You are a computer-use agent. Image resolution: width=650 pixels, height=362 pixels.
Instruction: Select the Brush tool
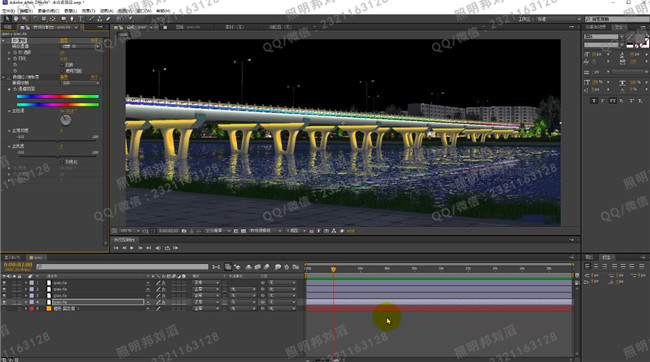coord(92,19)
